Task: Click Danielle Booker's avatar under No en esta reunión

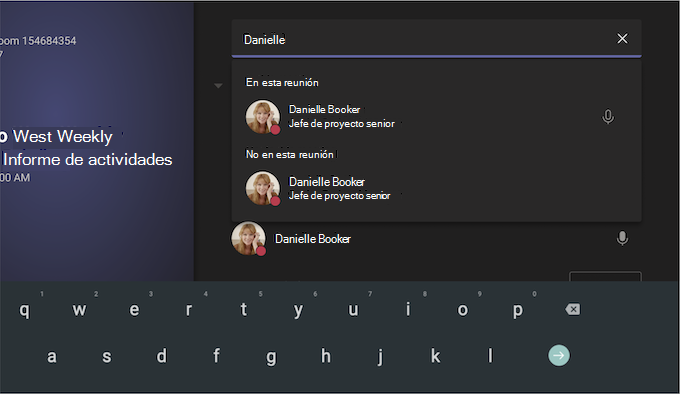Action: (263, 188)
